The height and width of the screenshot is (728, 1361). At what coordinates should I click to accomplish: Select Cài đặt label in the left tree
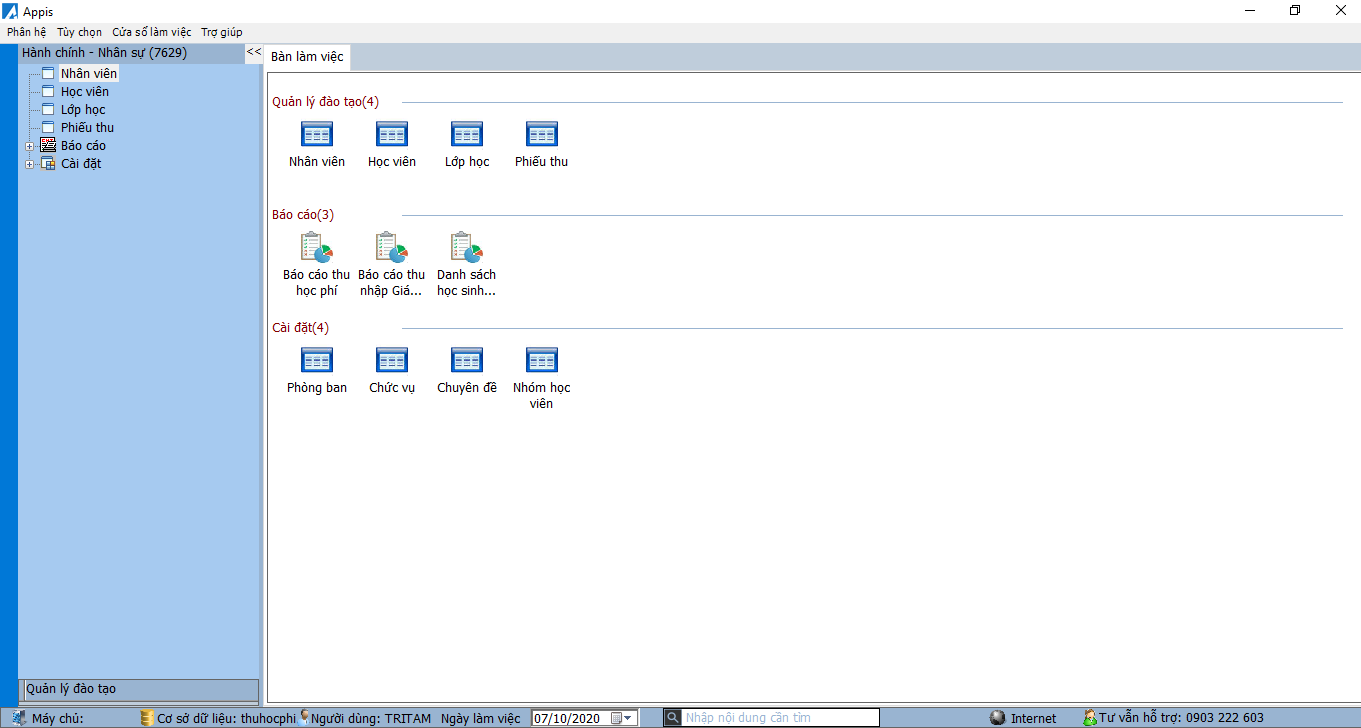[81, 163]
